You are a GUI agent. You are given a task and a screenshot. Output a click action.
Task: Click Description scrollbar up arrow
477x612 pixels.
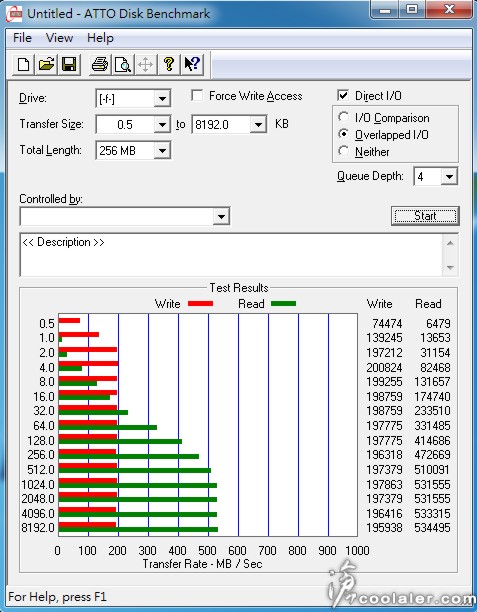pos(450,243)
